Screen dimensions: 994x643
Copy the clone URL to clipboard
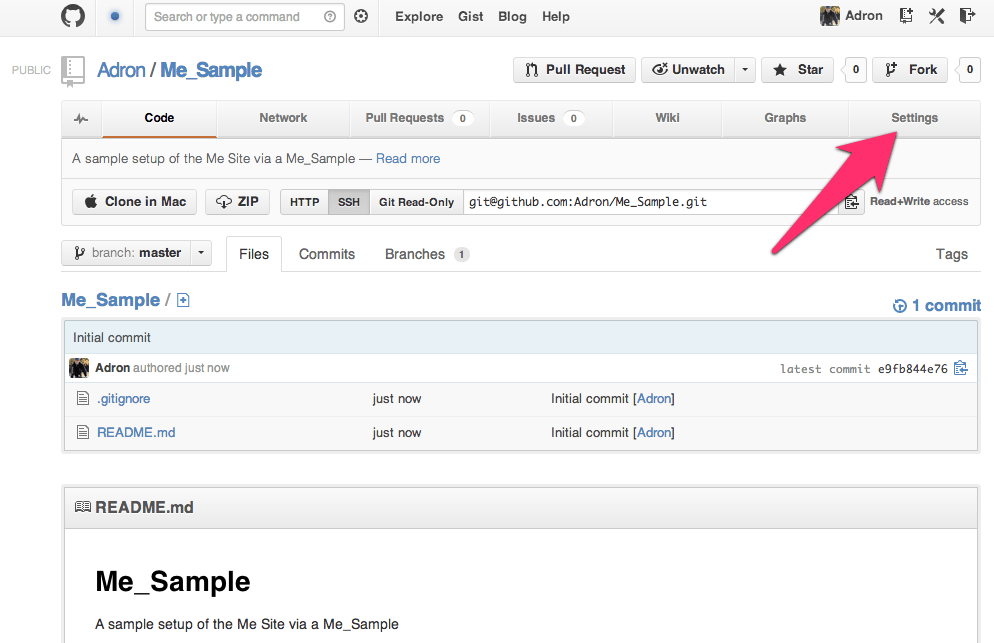coord(851,202)
